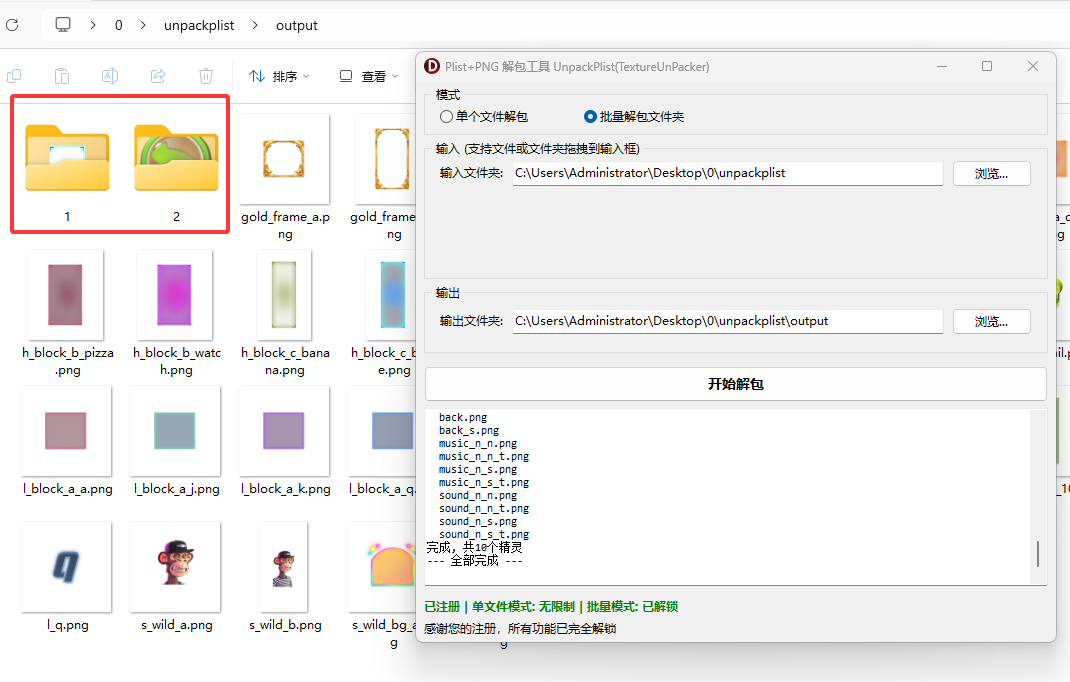Image resolution: width=1070 pixels, height=682 pixels.
Task: Click the Copy icon in the toolbar
Action: [14, 75]
